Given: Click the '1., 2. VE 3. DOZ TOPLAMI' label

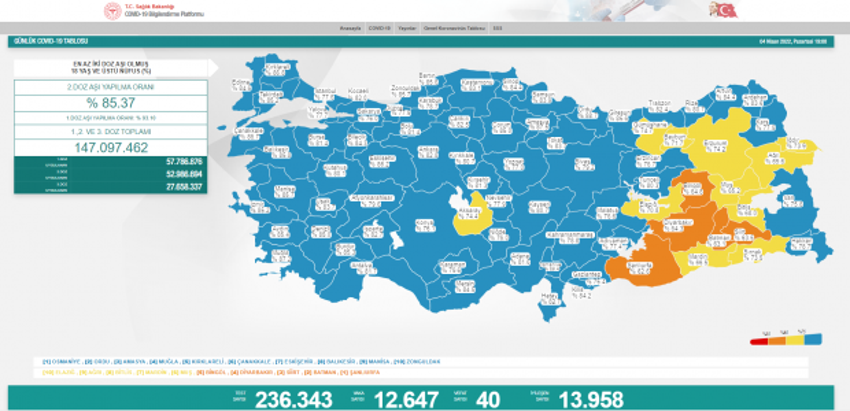Looking at the screenshot, I should (111, 132).
